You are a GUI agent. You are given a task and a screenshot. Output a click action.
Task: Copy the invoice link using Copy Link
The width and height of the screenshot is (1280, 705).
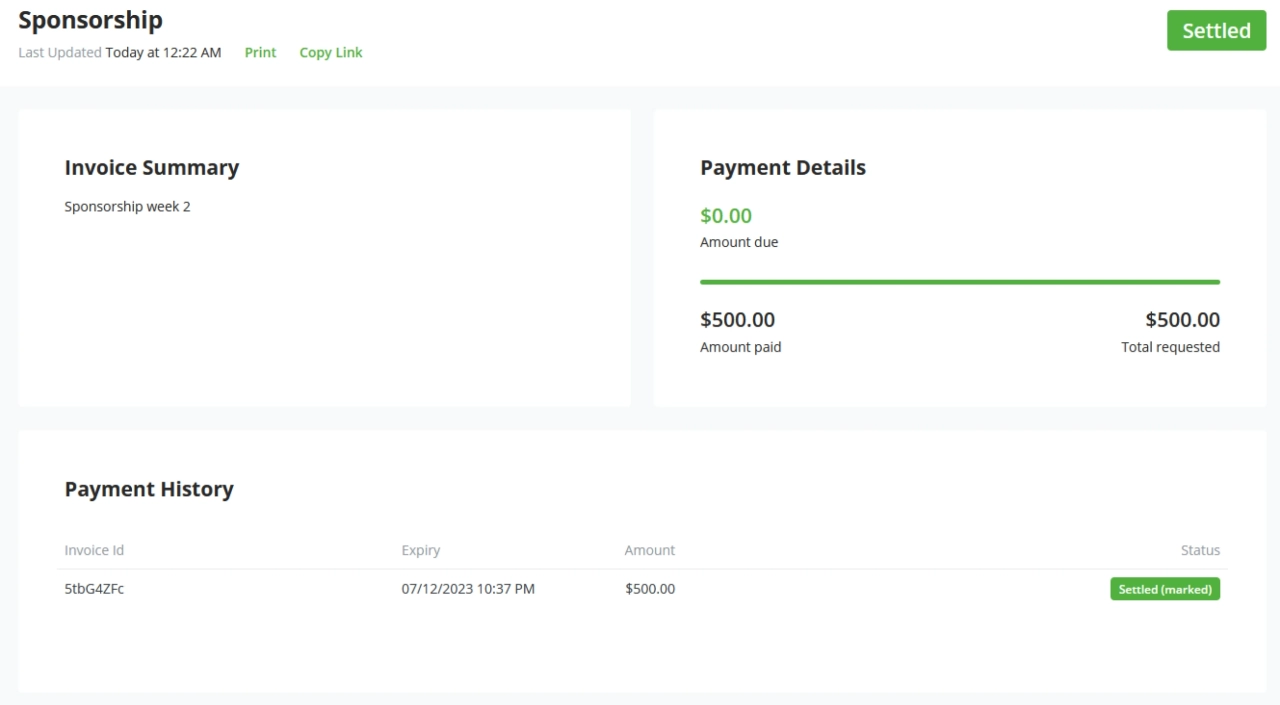(x=331, y=52)
